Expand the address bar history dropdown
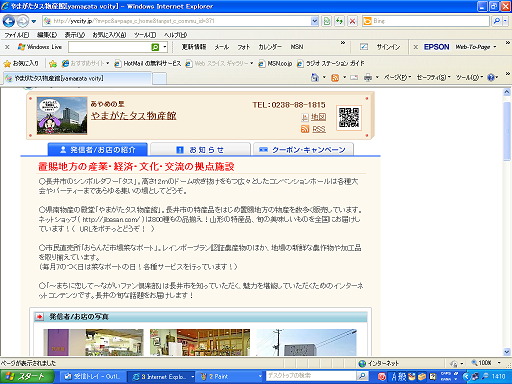The width and height of the screenshot is (512, 384). (315, 21)
